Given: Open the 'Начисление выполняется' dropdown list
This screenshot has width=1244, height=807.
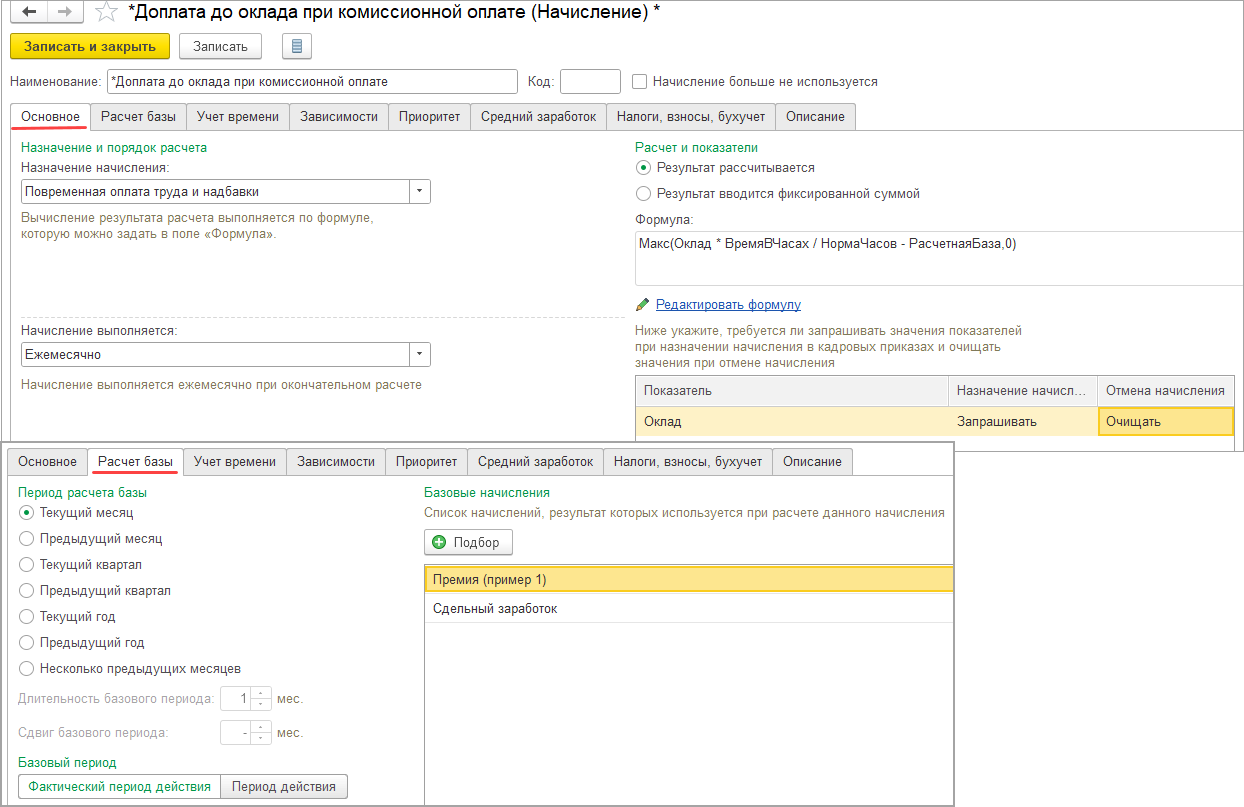Looking at the screenshot, I should pos(420,354).
